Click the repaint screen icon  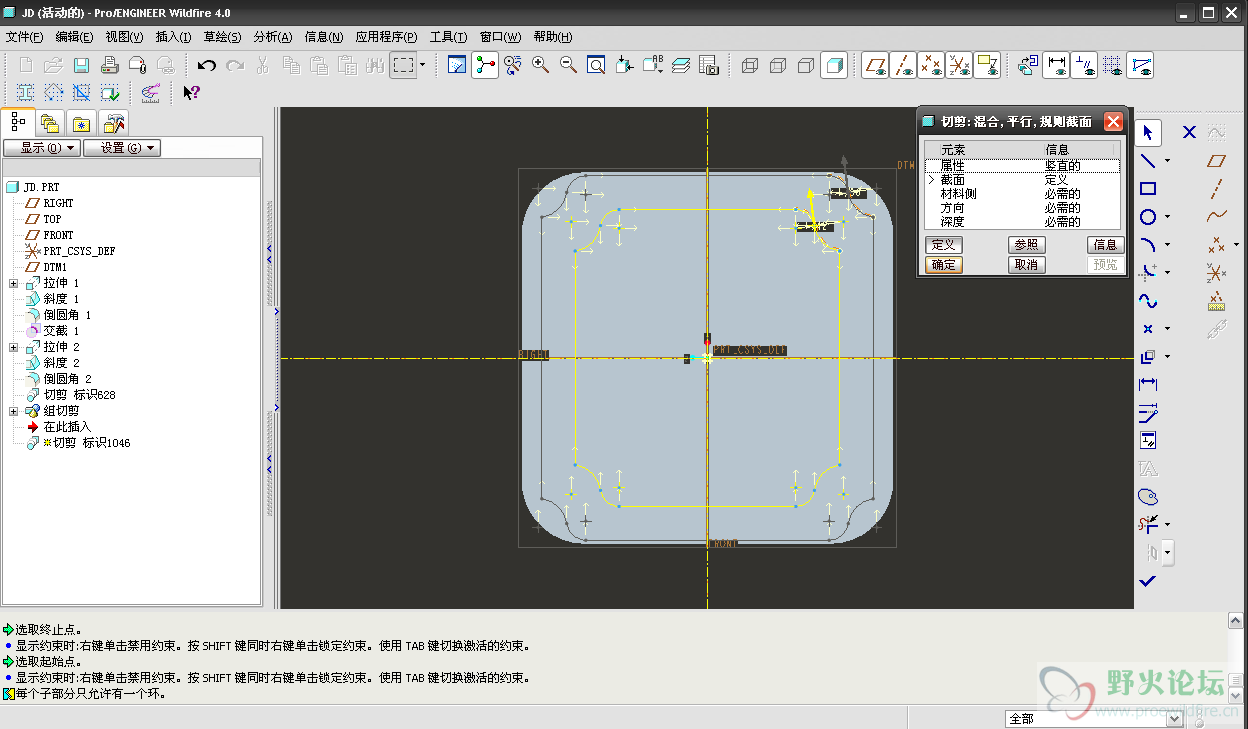point(457,65)
